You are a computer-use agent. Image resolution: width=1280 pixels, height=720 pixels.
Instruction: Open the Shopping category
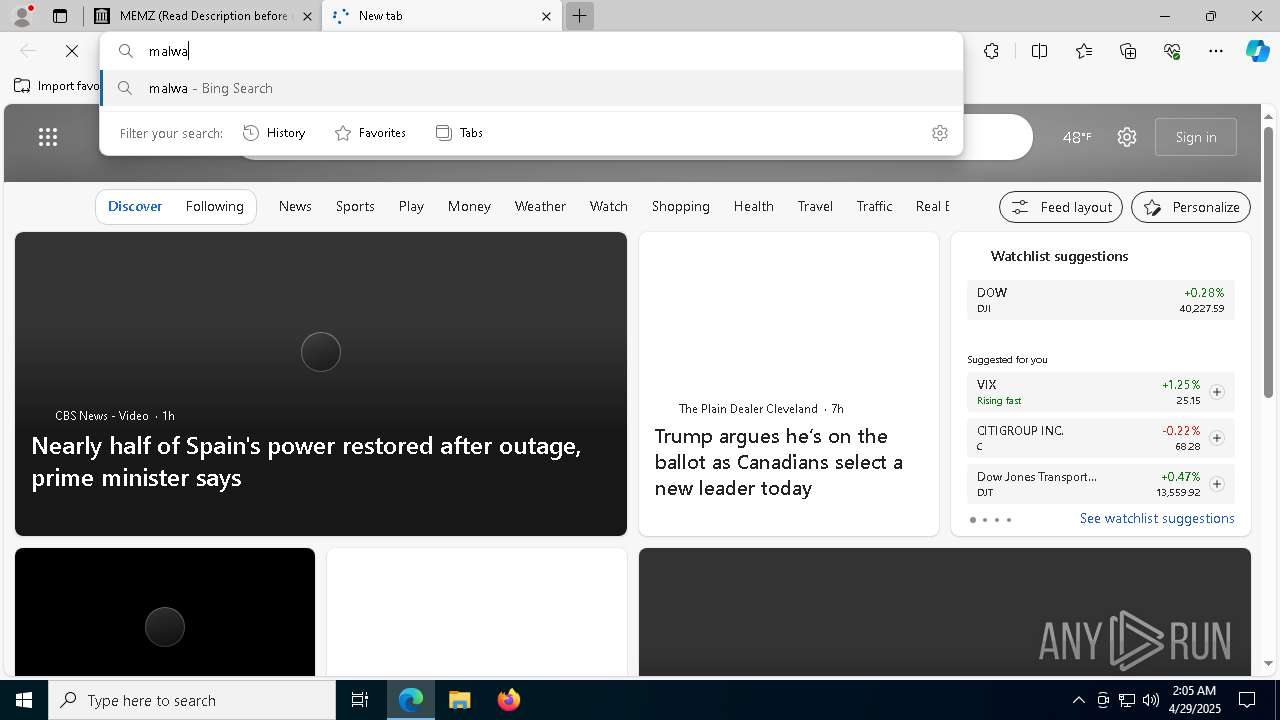(x=680, y=206)
